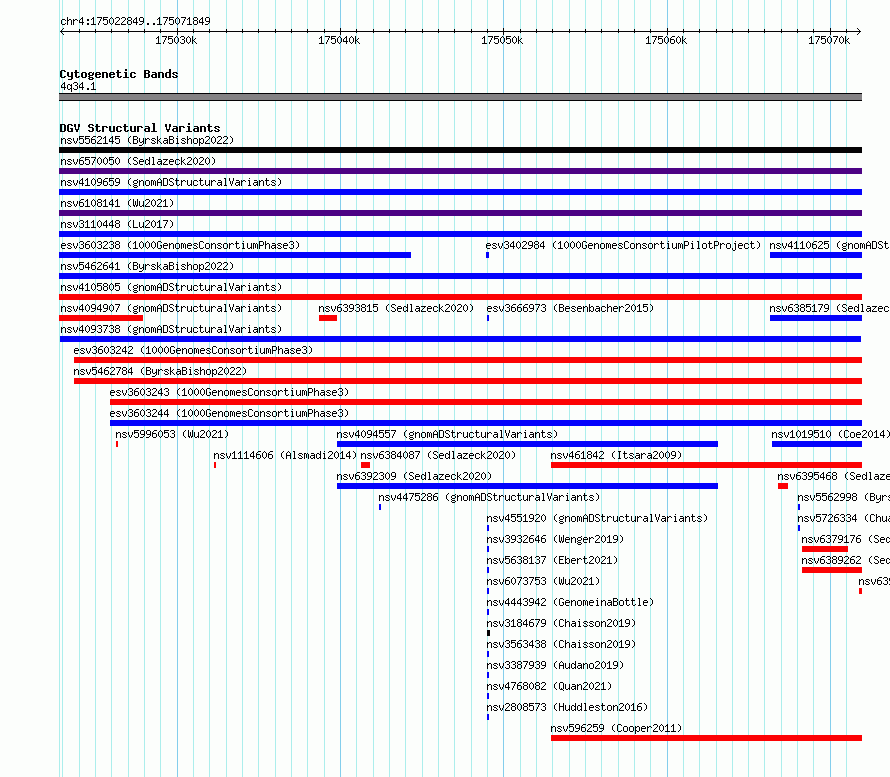Select the purple nsv6108141 variant bar
Screen dimensions: 890x777
pyautogui.click(x=460, y=213)
